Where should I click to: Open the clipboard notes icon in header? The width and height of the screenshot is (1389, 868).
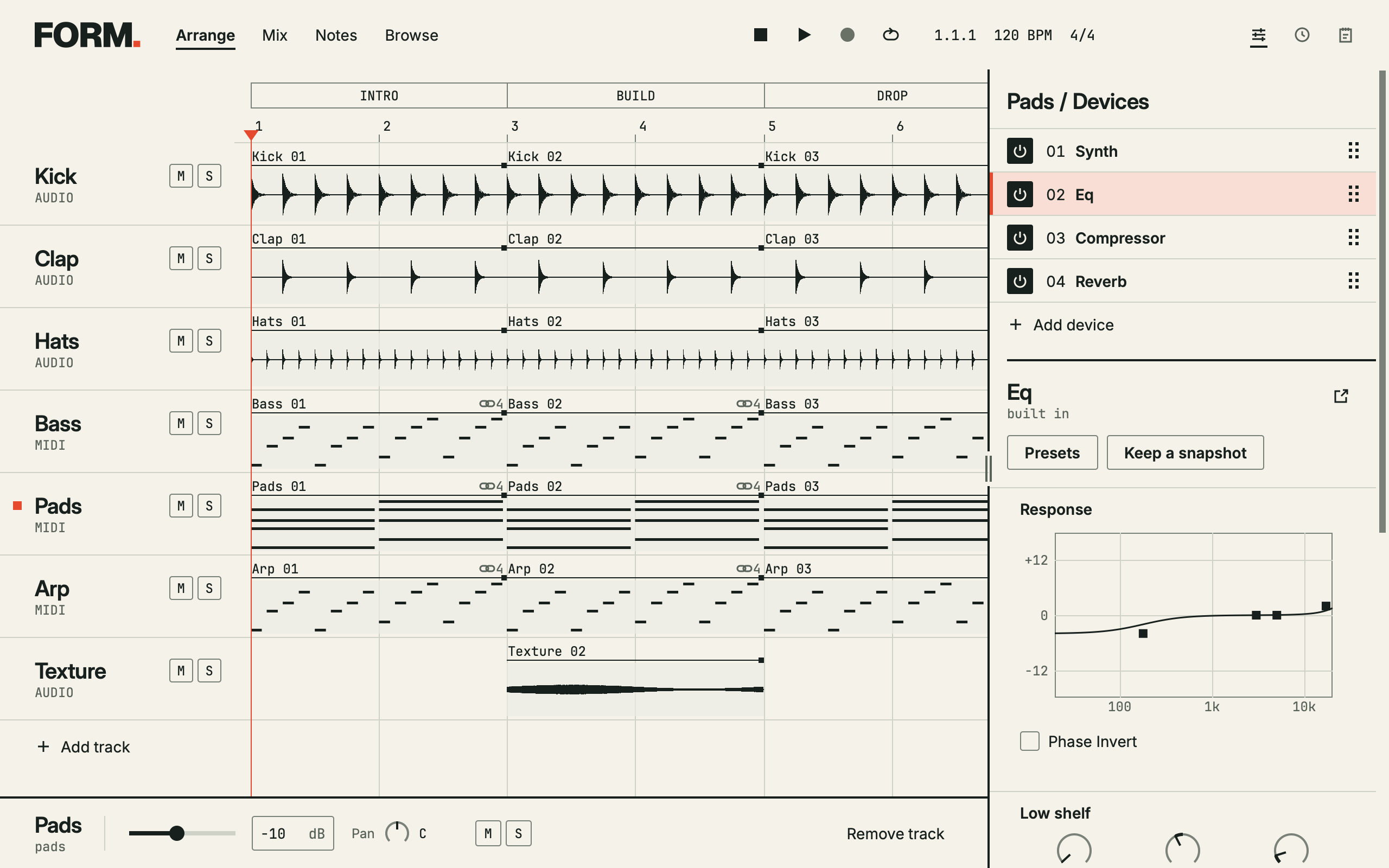click(1346, 35)
